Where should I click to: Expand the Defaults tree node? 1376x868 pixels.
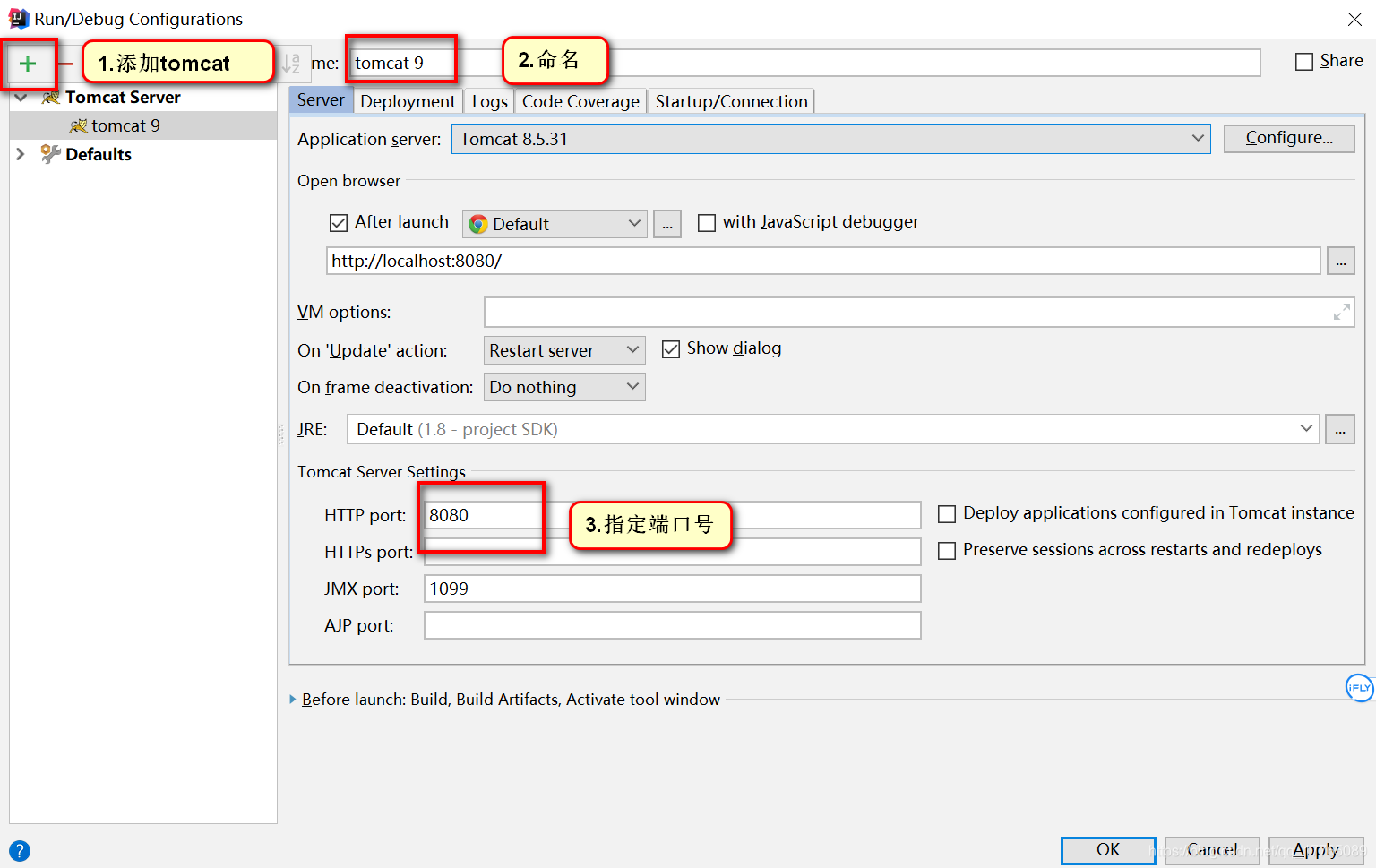pyautogui.click(x=21, y=154)
